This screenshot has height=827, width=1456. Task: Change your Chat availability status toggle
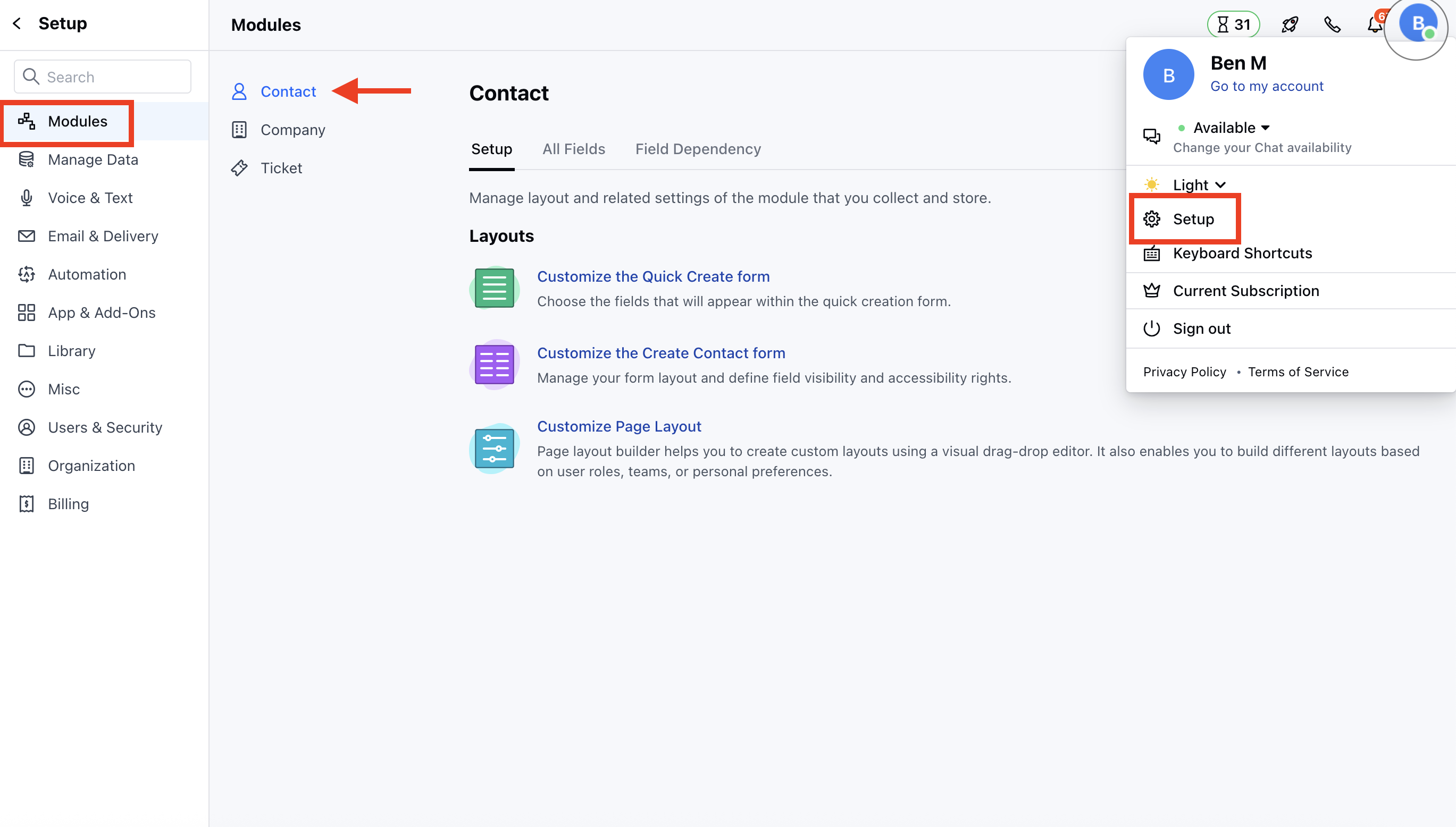[1262, 147]
